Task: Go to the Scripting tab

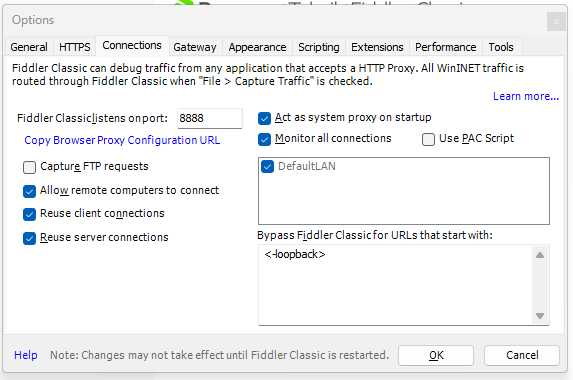Action: coord(319,47)
